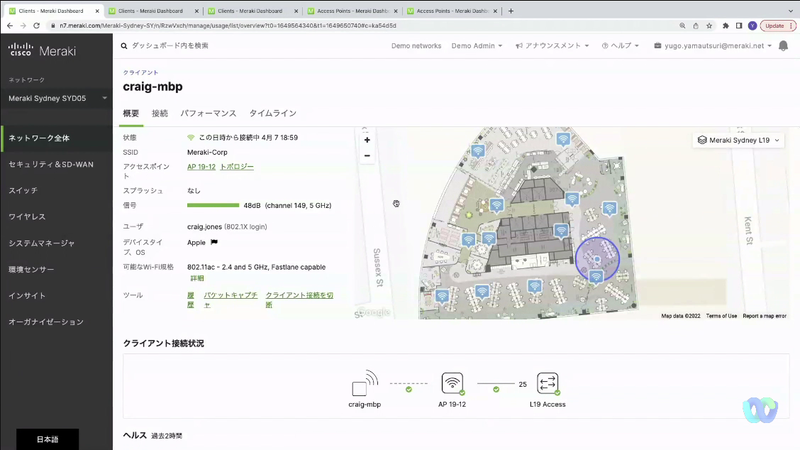Open the yugo.yamautsuri@meraki.net account dropdown

click(x=713, y=46)
